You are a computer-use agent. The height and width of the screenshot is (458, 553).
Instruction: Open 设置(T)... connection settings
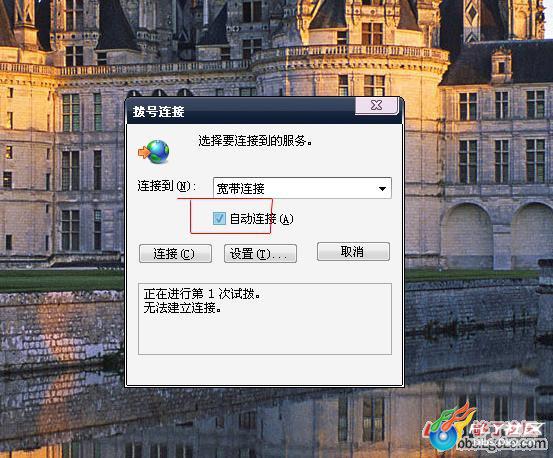pyautogui.click(x=260, y=254)
